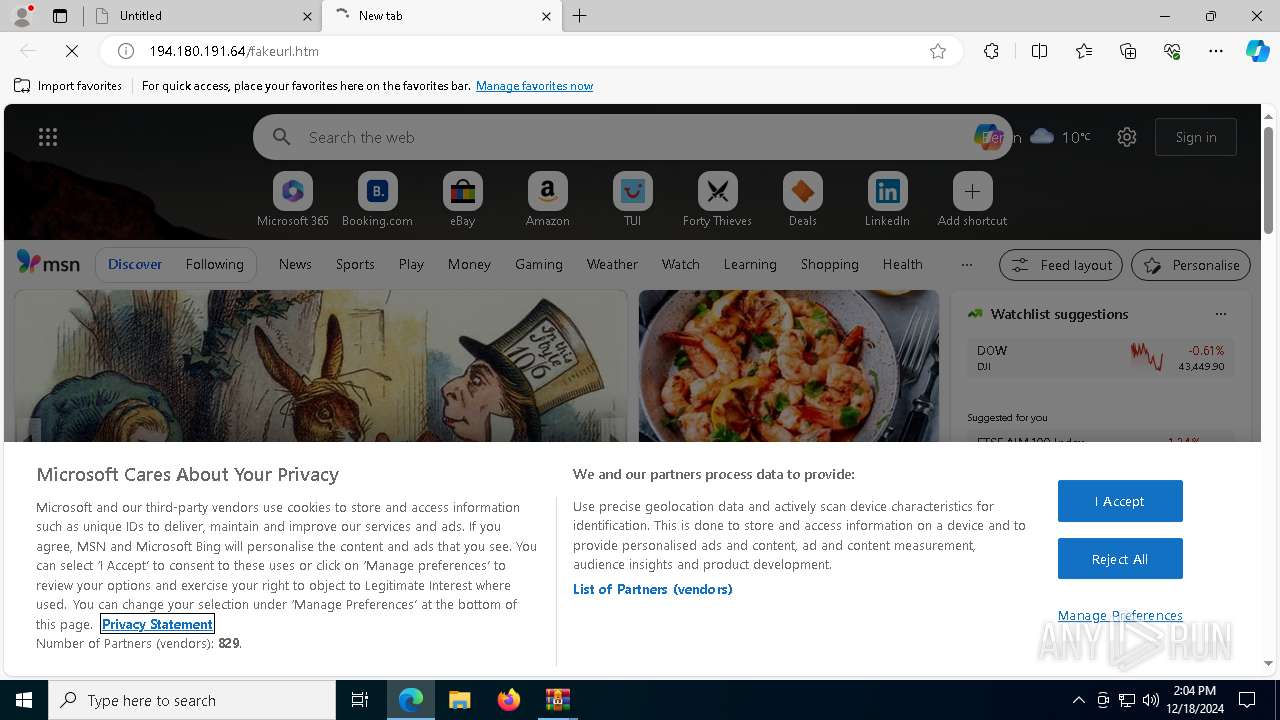Open Watchlist suggestions more options
The width and height of the screenshot is (1280, 720).
tap(1221, 314)
